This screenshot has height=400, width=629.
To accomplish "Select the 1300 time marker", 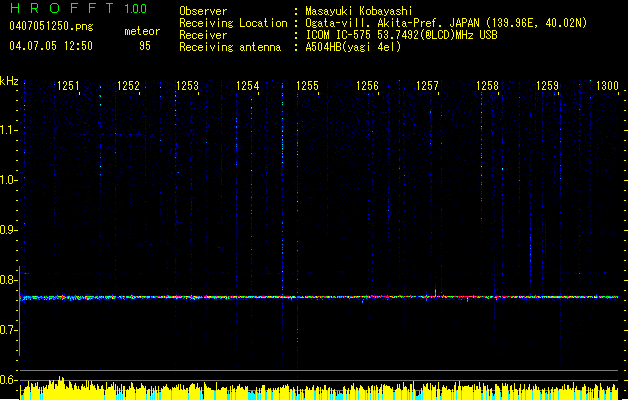I will 606,87.
